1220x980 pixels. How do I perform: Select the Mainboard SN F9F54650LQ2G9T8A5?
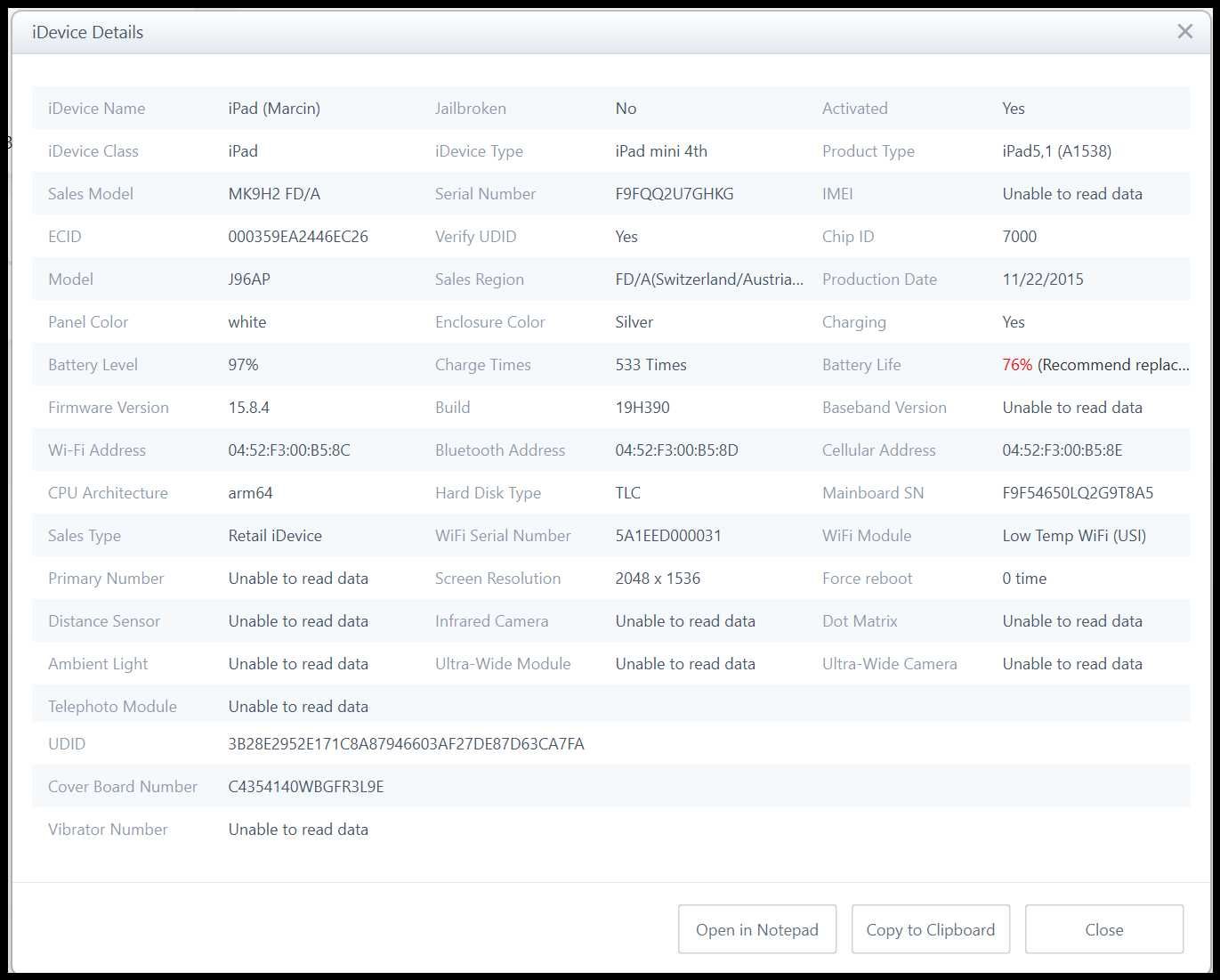(1078, 493)
